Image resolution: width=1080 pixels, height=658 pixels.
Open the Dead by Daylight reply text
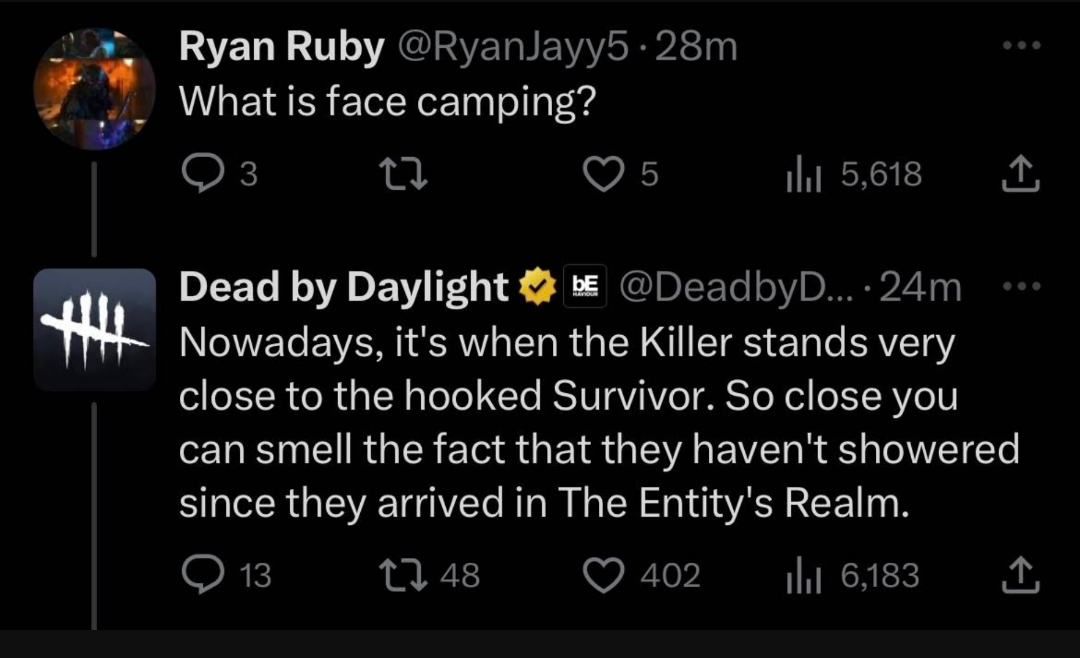[599, 422]
